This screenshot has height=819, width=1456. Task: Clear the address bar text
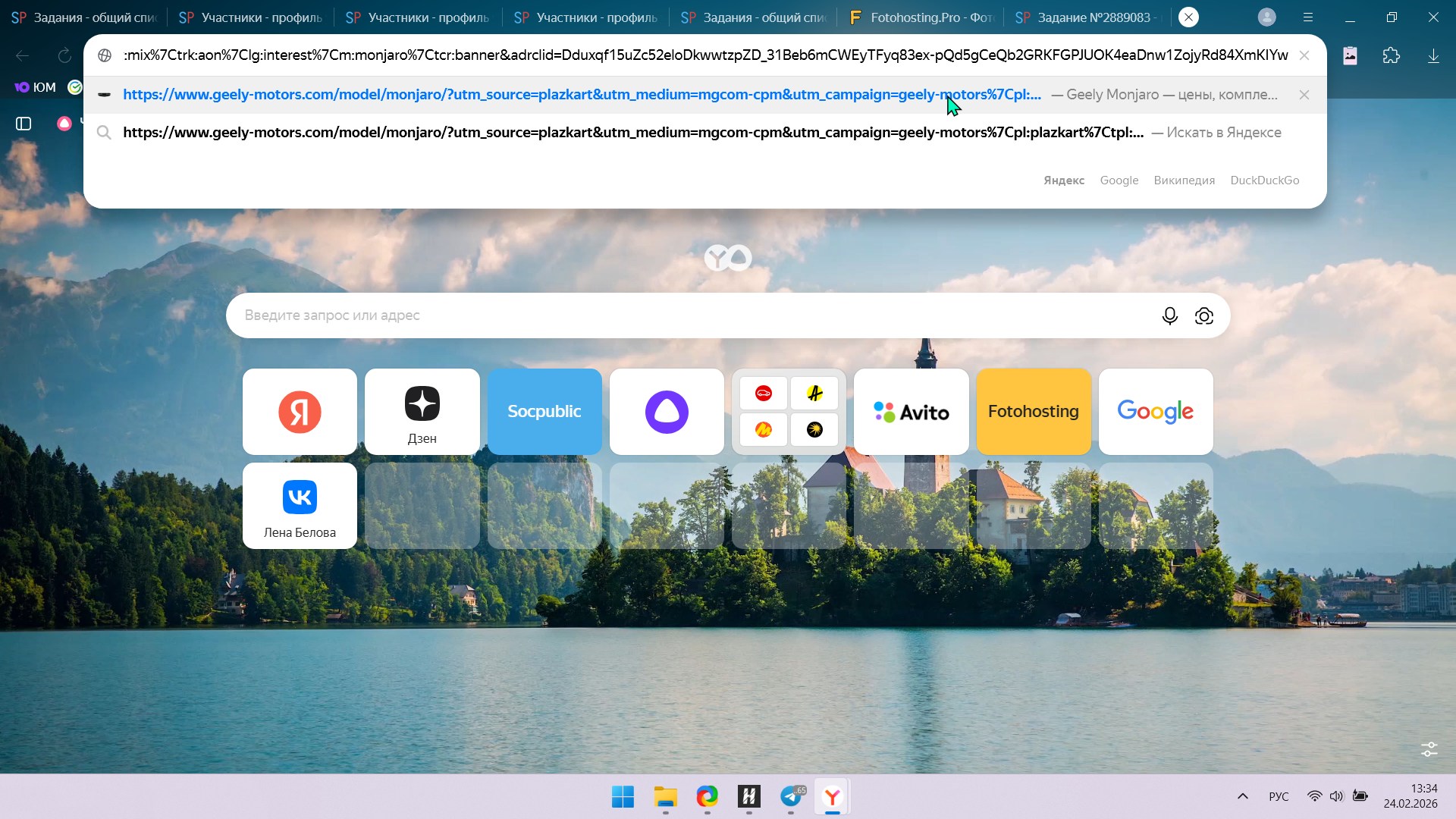pos(1304,55)
